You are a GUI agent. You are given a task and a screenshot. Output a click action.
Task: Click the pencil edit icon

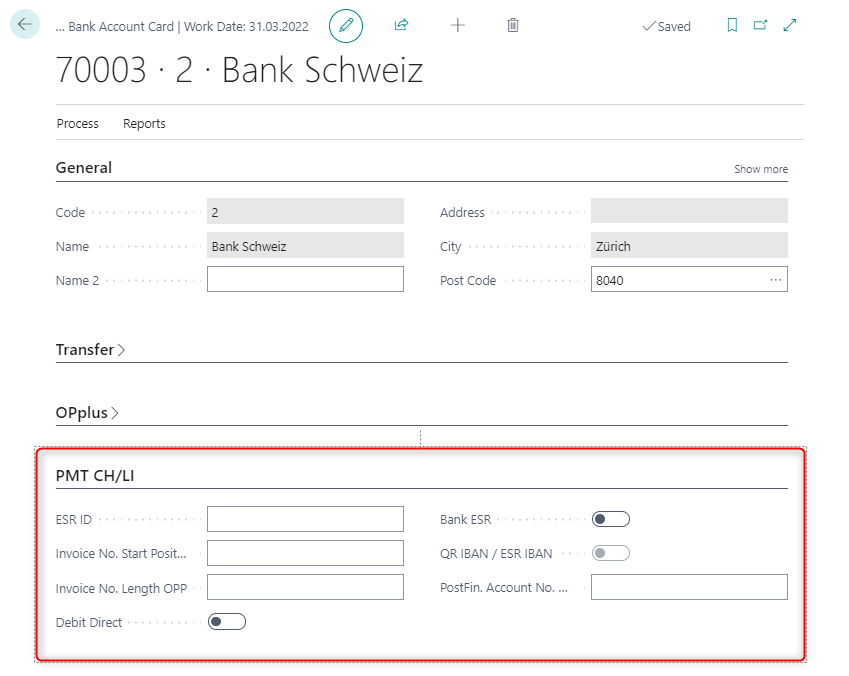click(x=346, y=25)
